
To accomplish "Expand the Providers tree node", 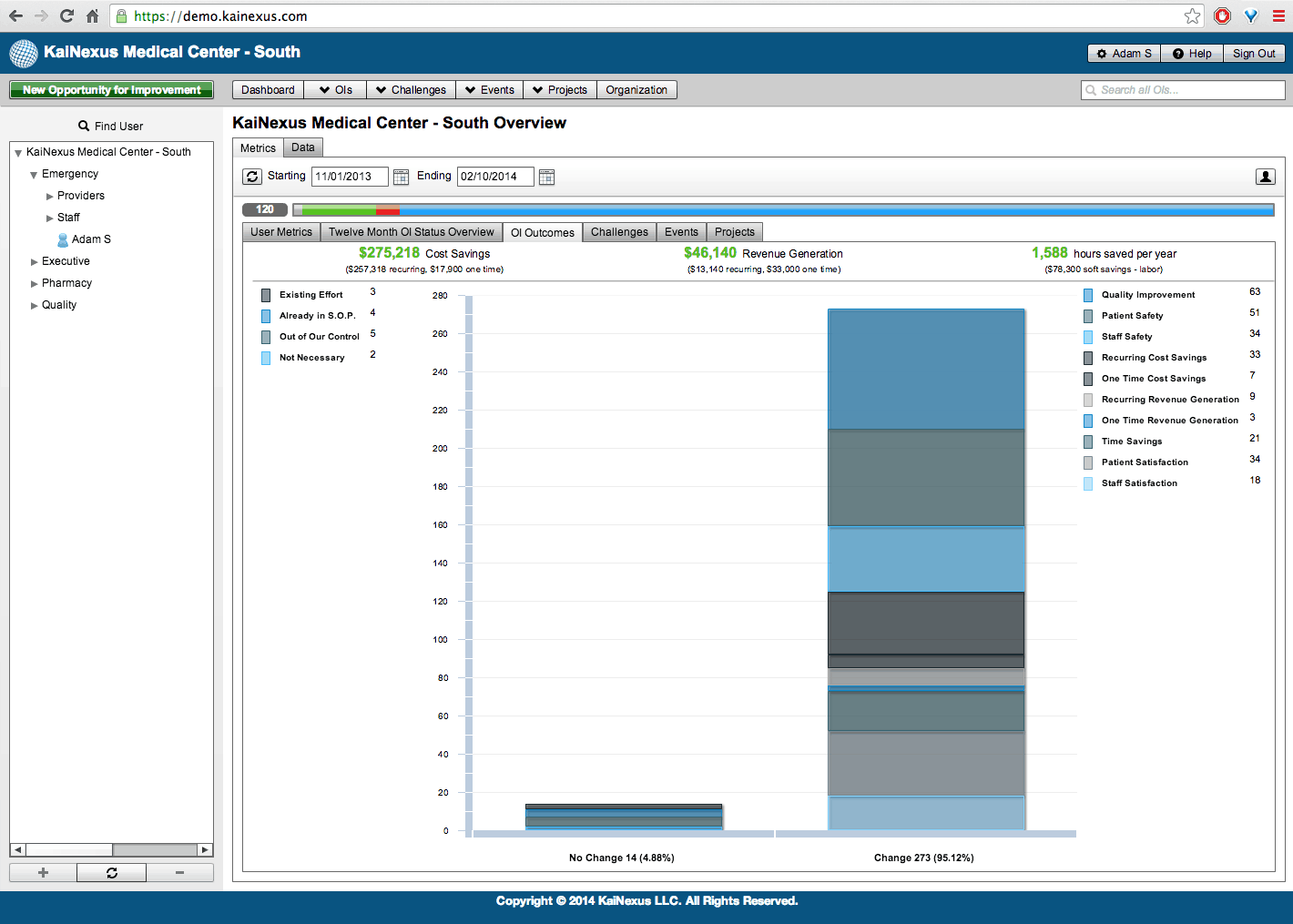I will (x=50, y=197).
